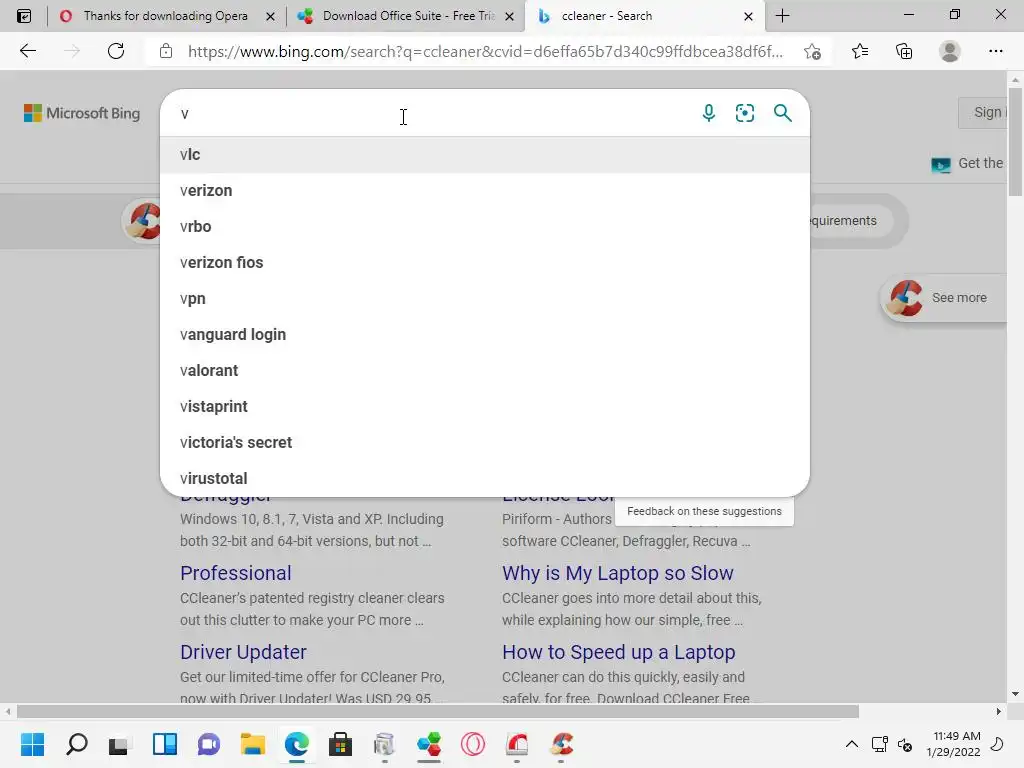This screenshot has height=768, width=1024.
Task: Choose the 'vlc' suggestion
Action: coord(485,155)
